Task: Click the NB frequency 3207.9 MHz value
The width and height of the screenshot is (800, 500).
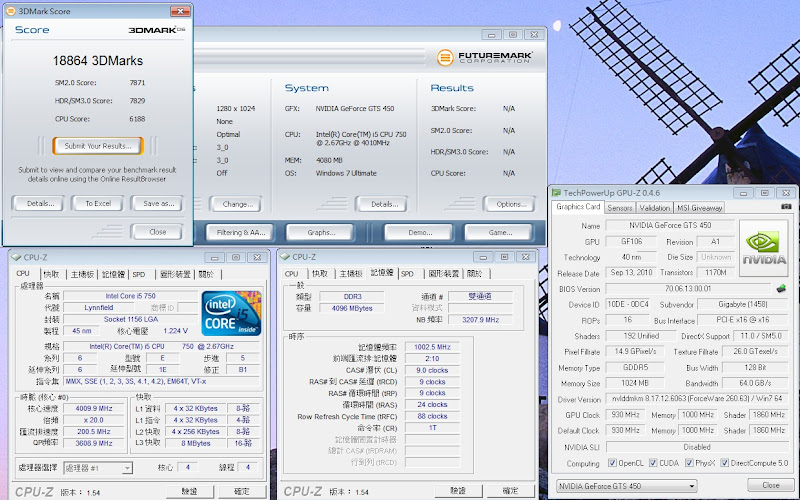Action: coord(480,319)
